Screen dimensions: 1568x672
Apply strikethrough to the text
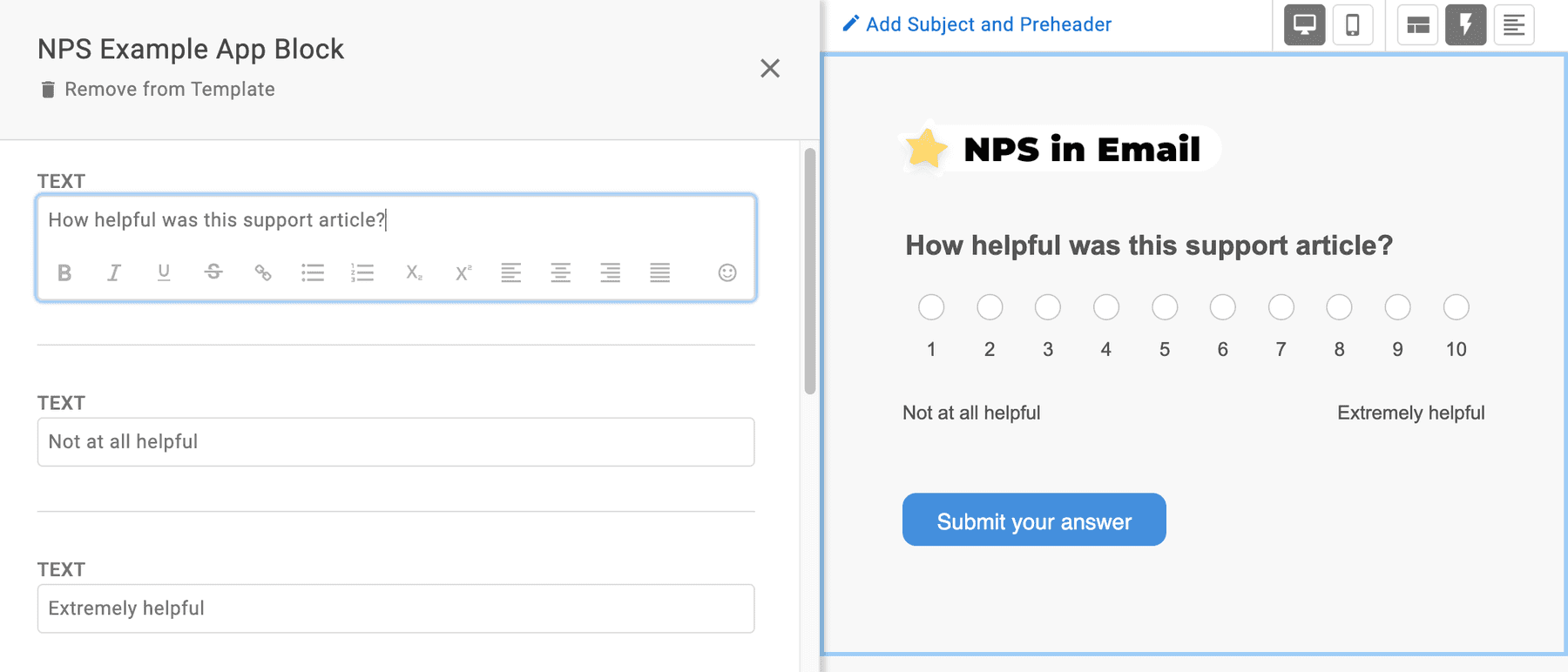tap(213, 273)
